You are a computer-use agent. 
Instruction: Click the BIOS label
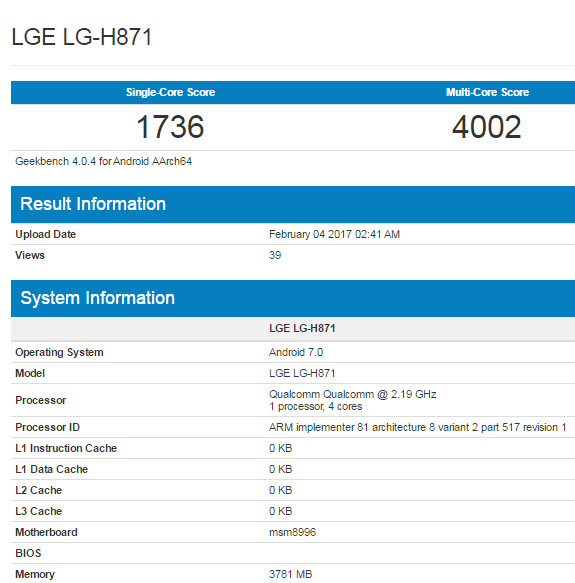(x=28, y=553)
